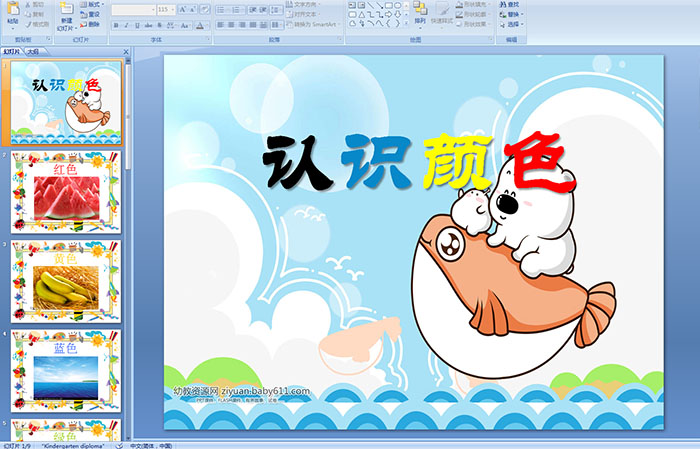700x449 pixels.
Task: Select the 认识颜色 title on the slide
Action: tap(418, 163)
